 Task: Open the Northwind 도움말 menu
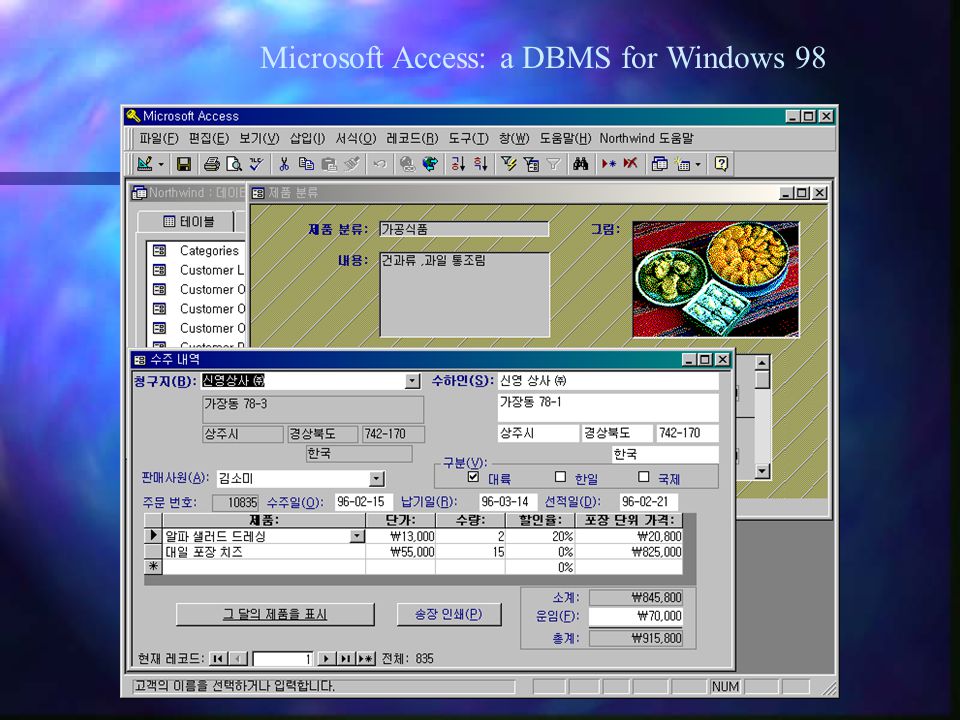tap(647, 138)
